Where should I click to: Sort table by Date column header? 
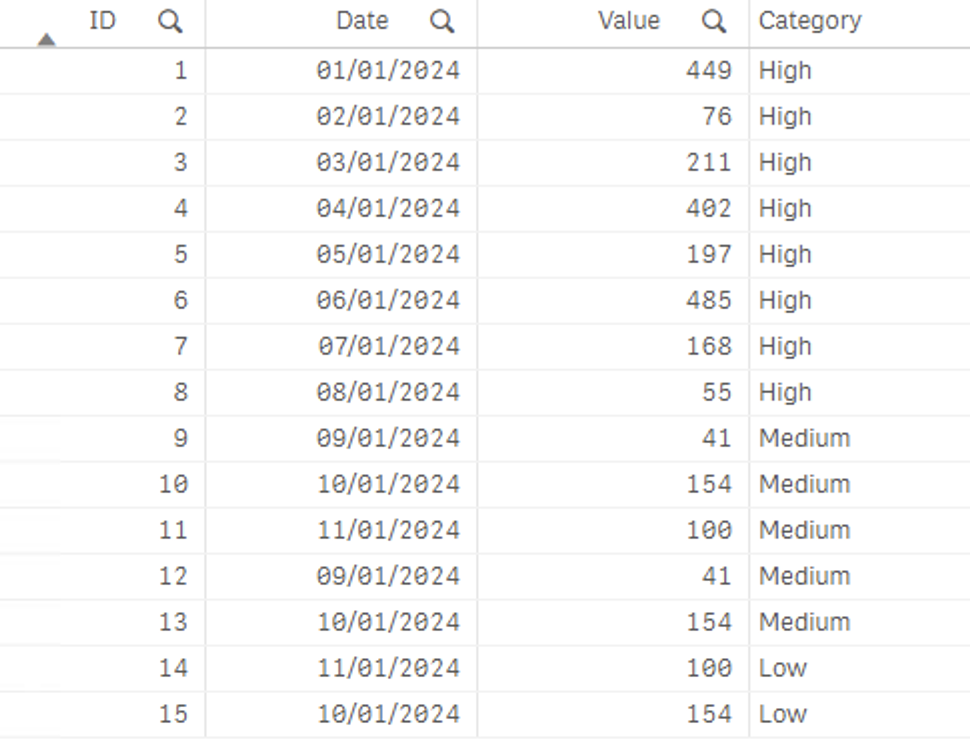(x=362, y=21)
